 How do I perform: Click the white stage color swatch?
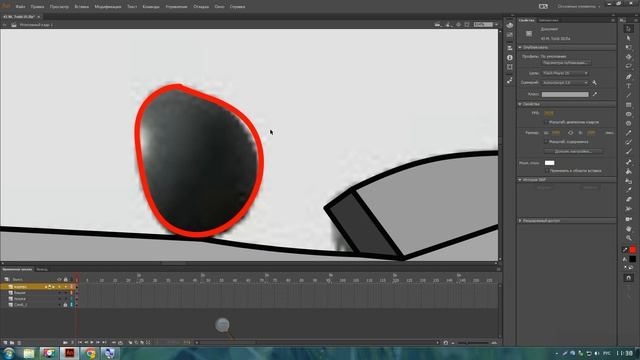[x=549, y=163]
